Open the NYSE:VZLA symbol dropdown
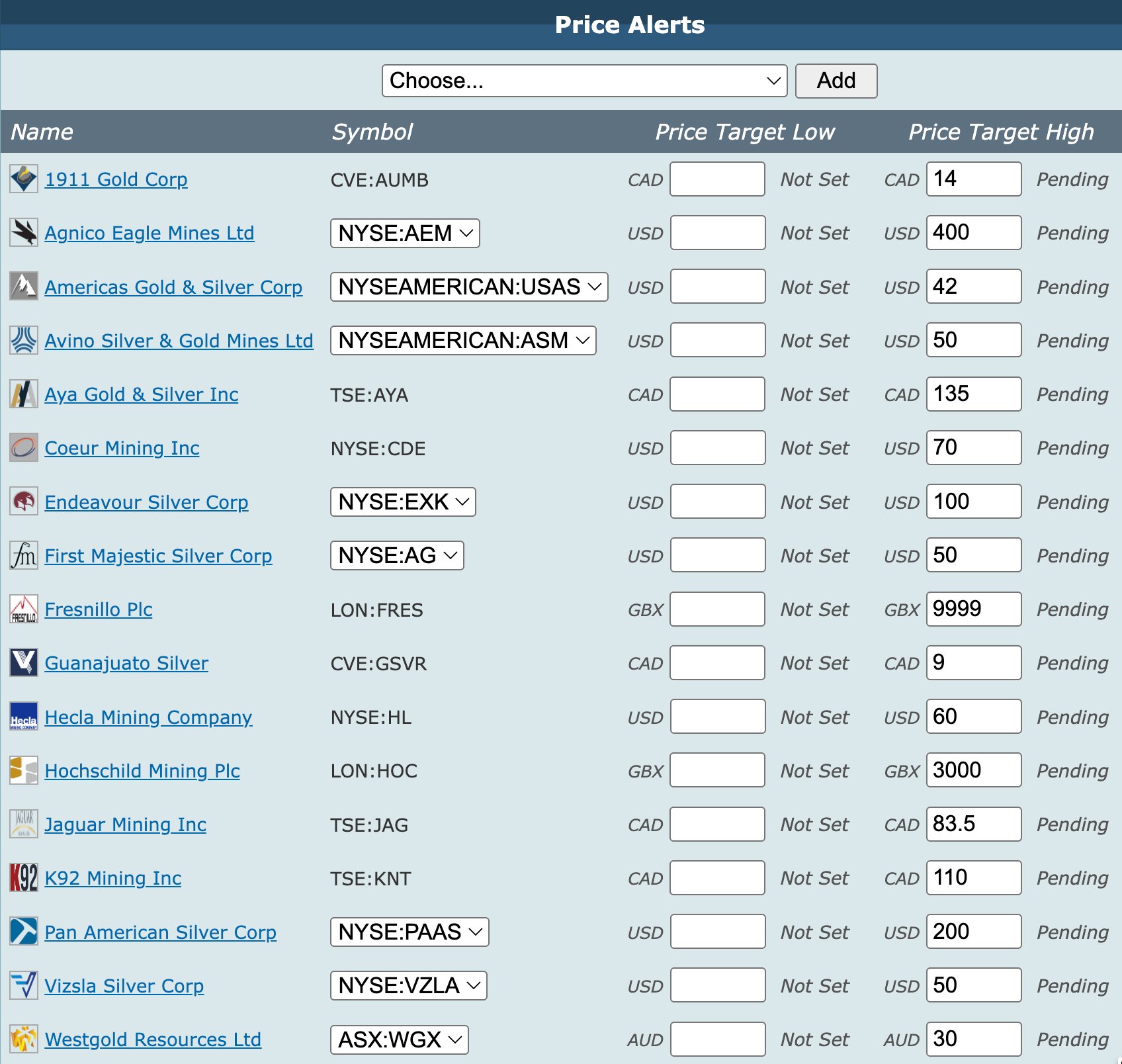 coord(409,985)
